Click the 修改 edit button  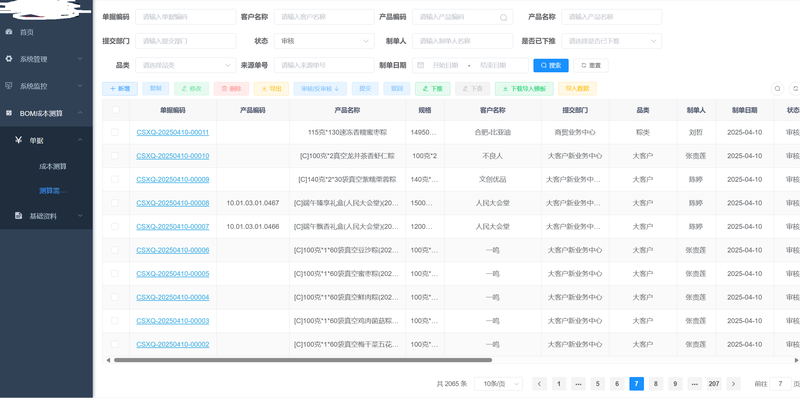point(191,89)
